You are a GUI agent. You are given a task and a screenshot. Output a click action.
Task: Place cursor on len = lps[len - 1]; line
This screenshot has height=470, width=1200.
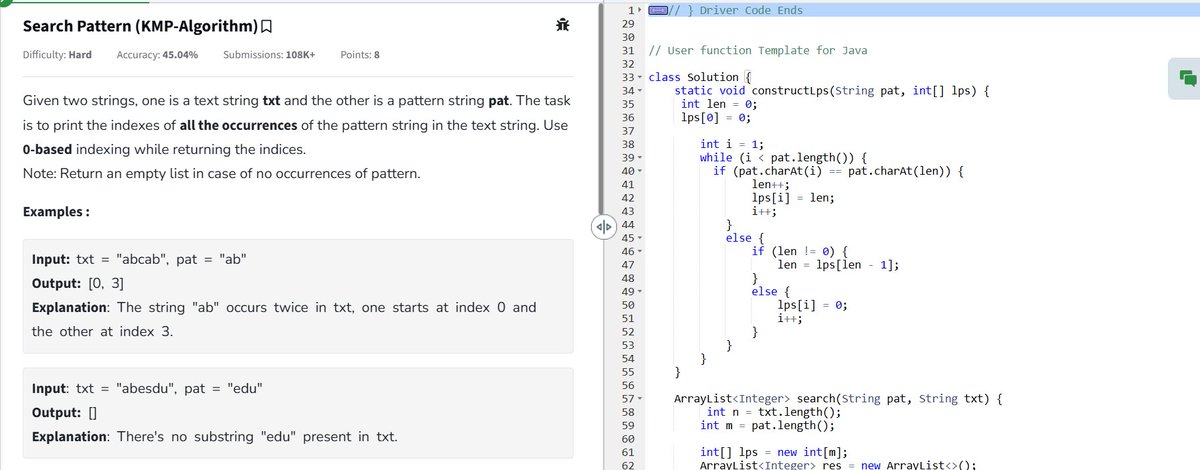click(838, 265)
